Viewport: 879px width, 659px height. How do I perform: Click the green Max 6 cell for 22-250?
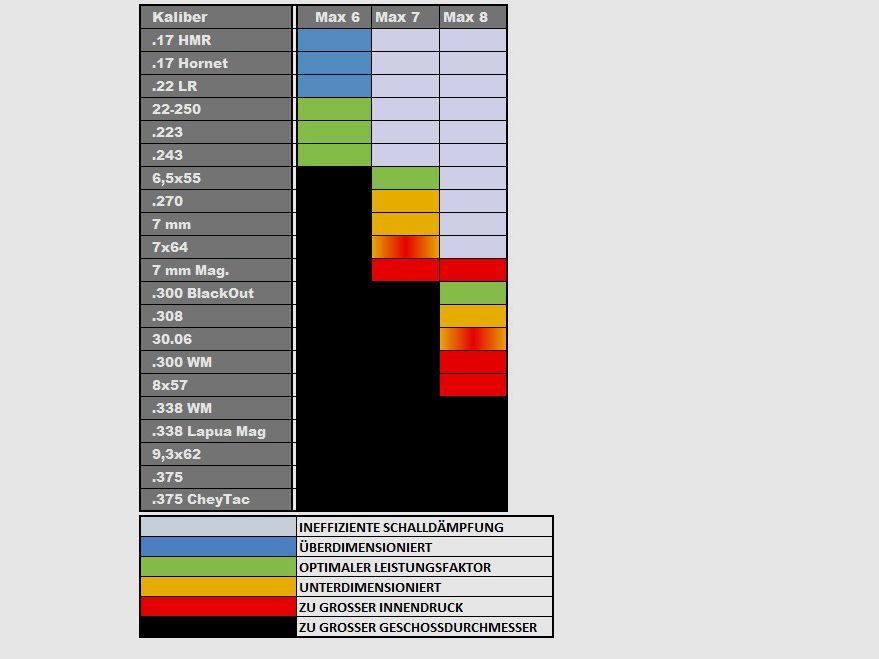334,109
